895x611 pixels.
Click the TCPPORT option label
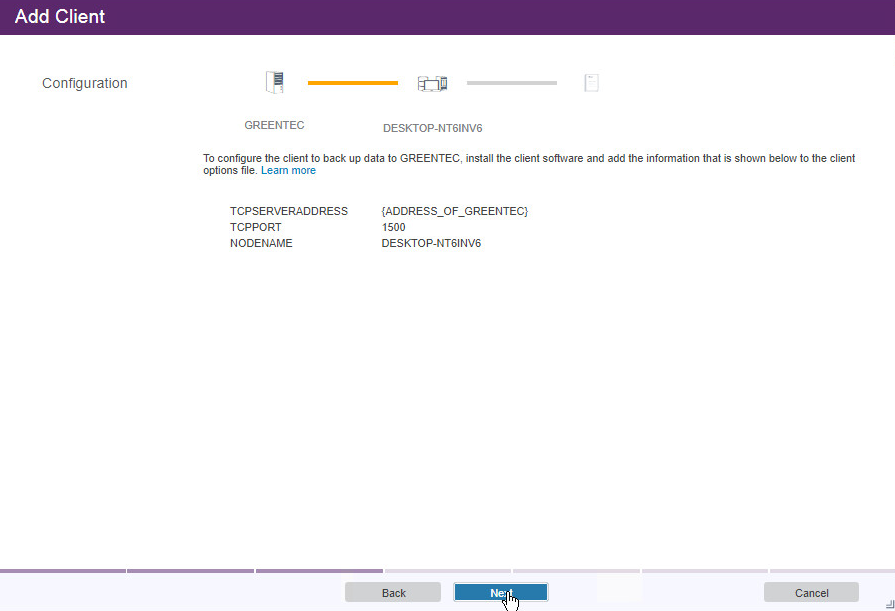(x=254, y=228)
